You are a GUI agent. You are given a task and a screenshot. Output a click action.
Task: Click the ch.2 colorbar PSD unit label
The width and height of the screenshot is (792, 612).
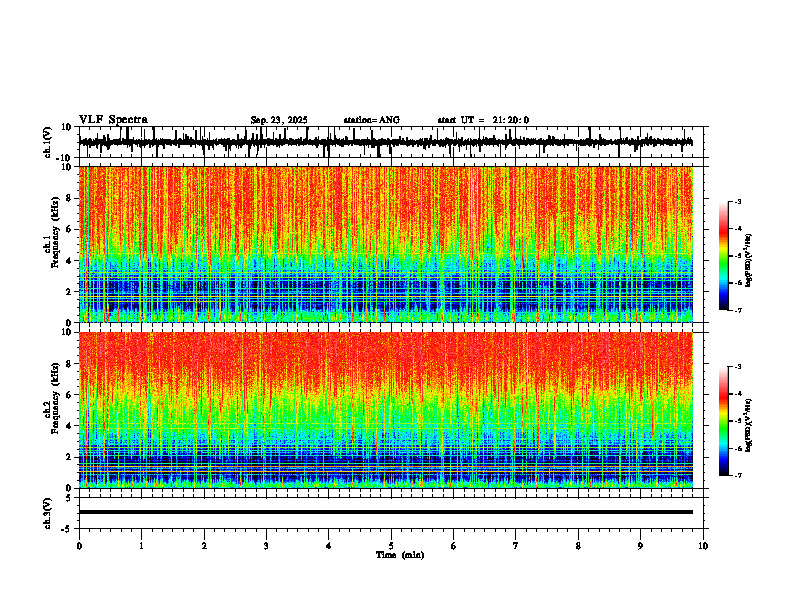(x=749, y=425)
